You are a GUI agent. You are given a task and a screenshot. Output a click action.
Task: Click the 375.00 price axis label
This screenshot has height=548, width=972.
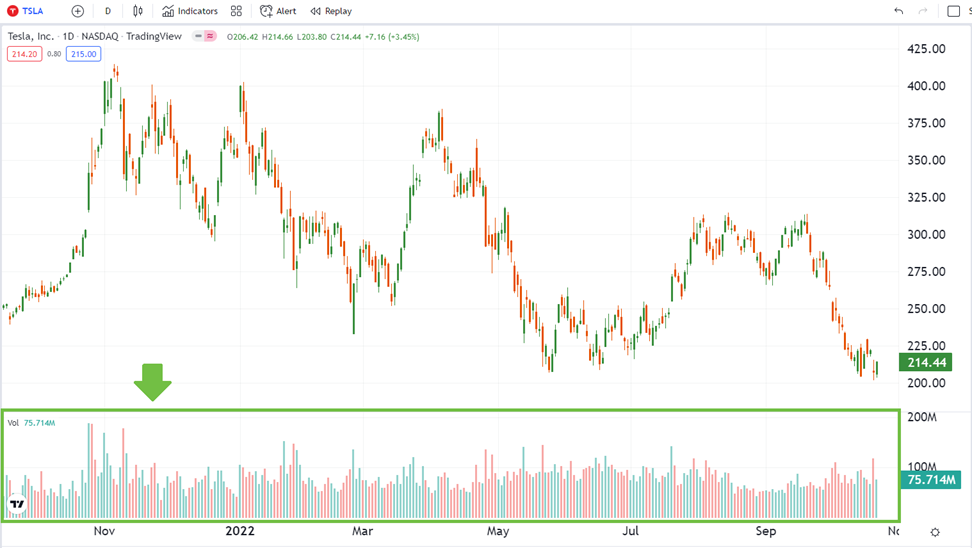926,123
